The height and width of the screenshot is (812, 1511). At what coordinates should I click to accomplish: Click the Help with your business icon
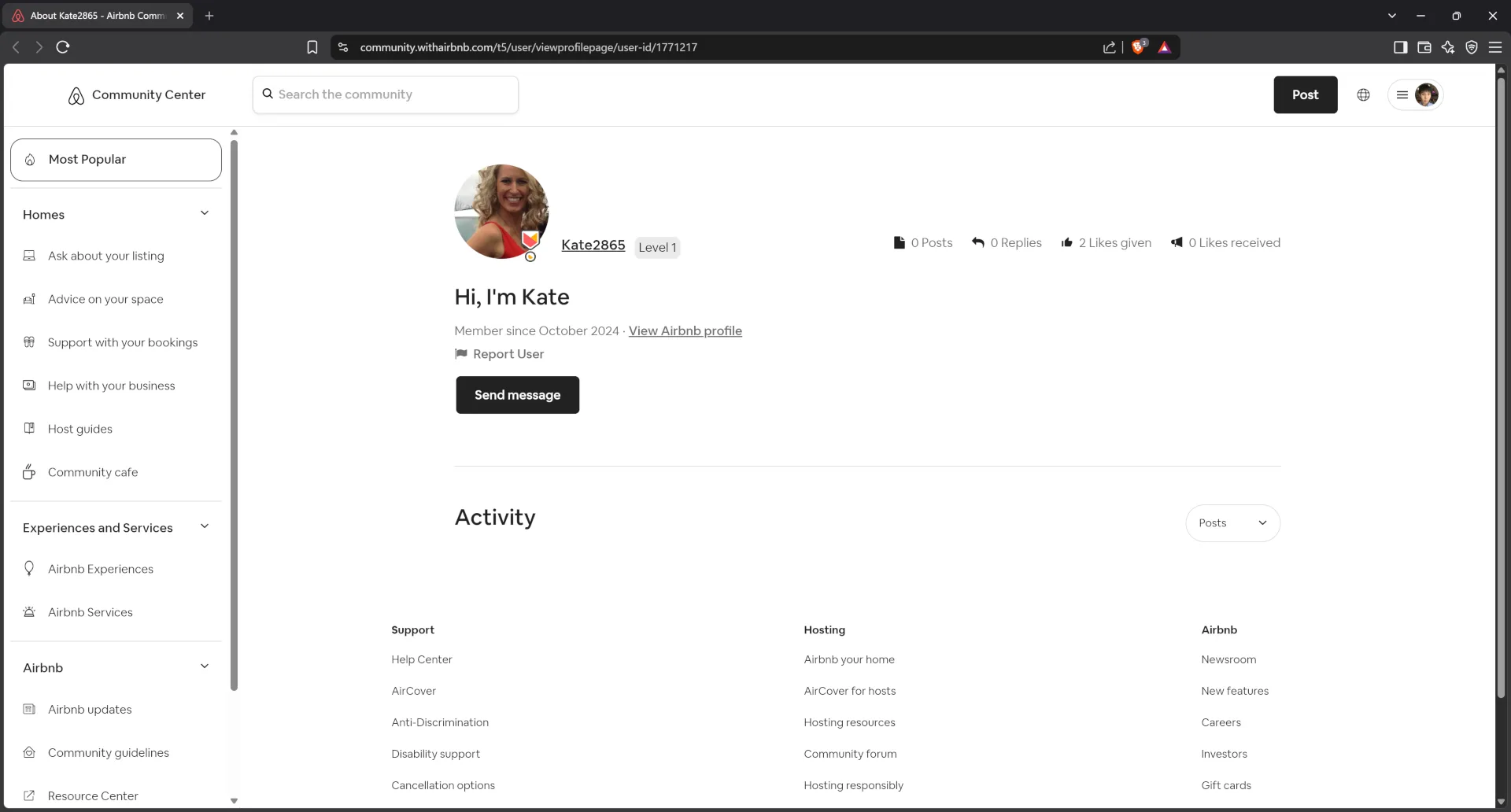pos(29,386)
